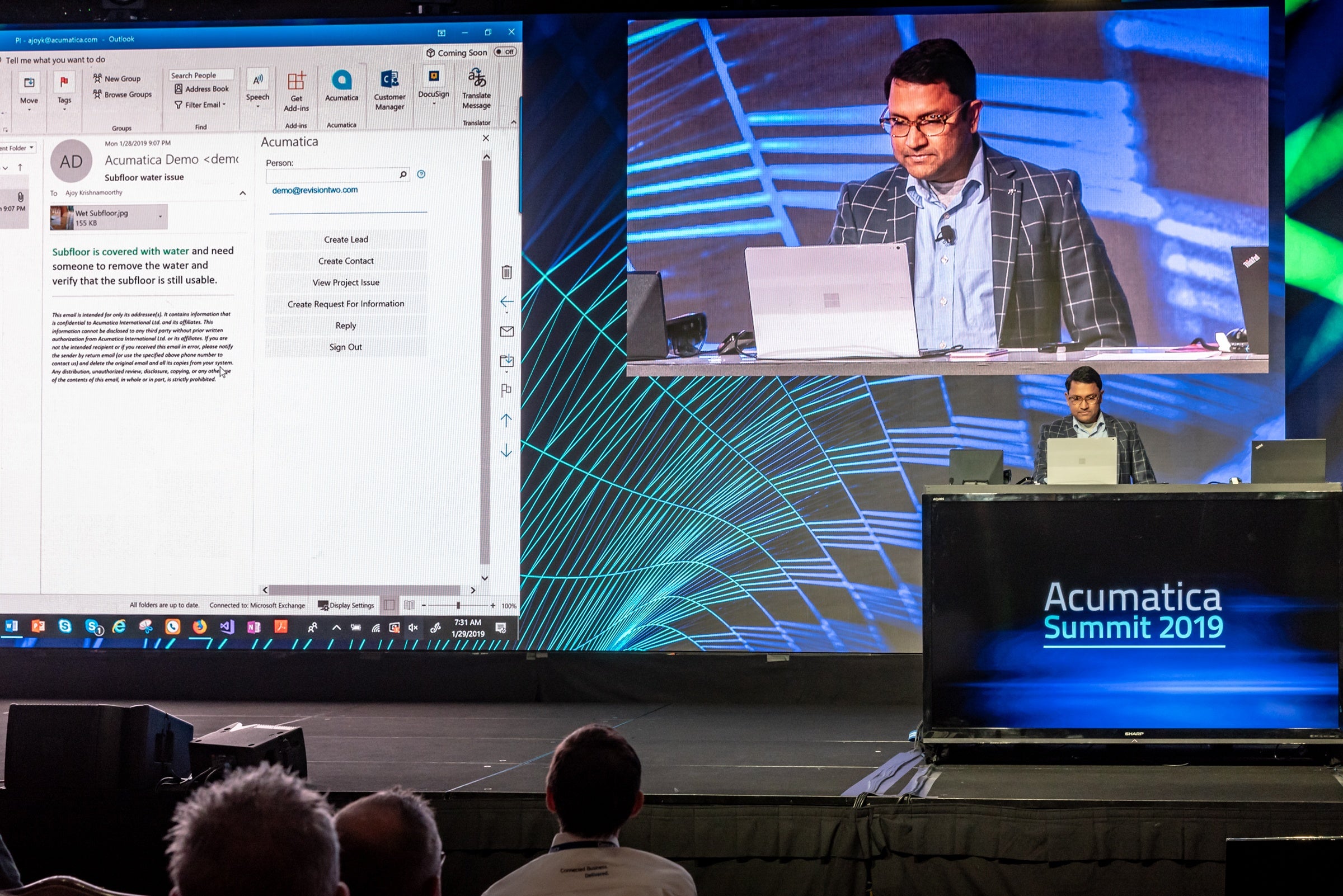Open Word from the taskbar
This screenshot has width=1343, height=896.
click(11, 626)
